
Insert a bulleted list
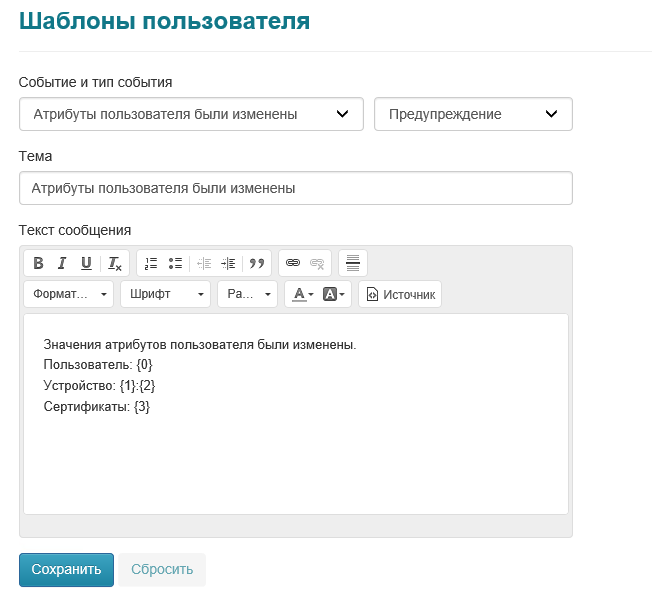click(175, 263)
